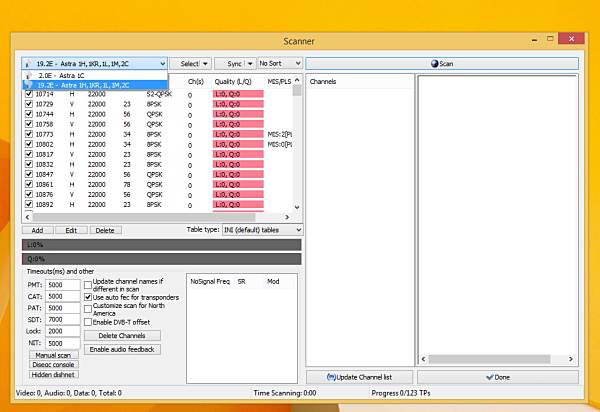Uncheck transponder 10832 checkbox
The height and width of the screenshot is (412, 600).
pyautogui.click(x=29, y=164)
